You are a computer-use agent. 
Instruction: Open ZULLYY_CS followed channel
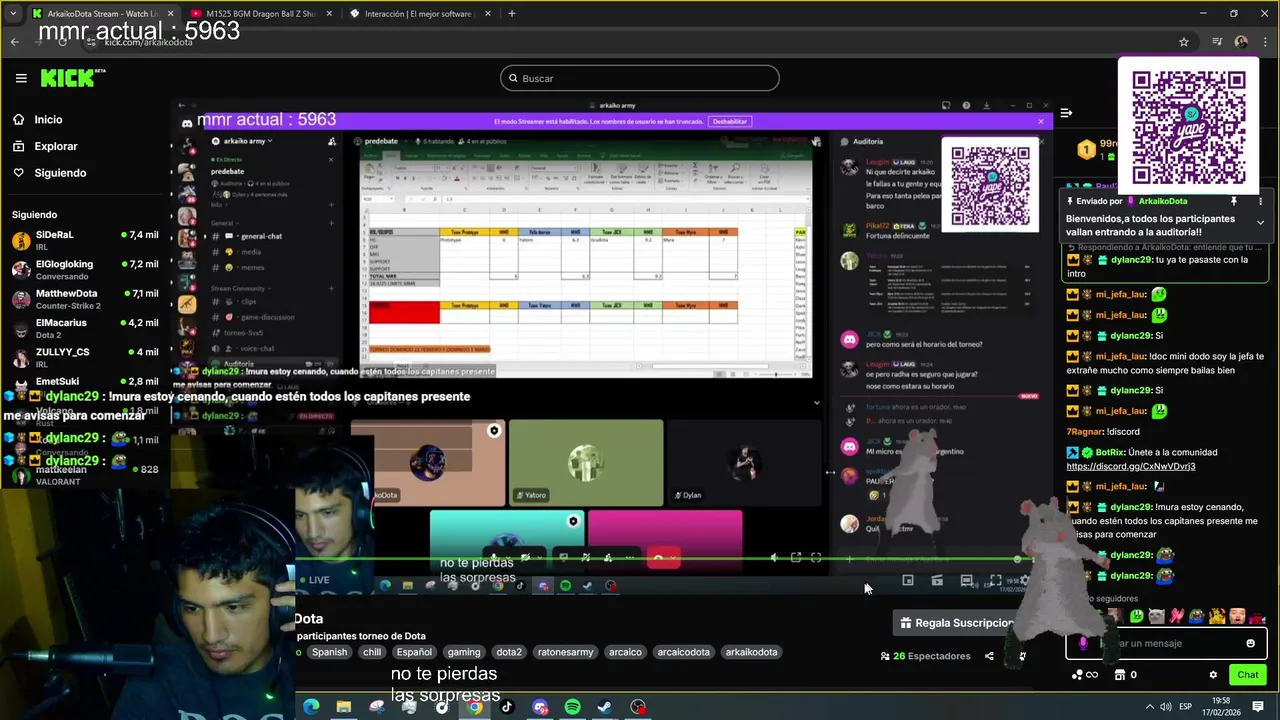85,357
